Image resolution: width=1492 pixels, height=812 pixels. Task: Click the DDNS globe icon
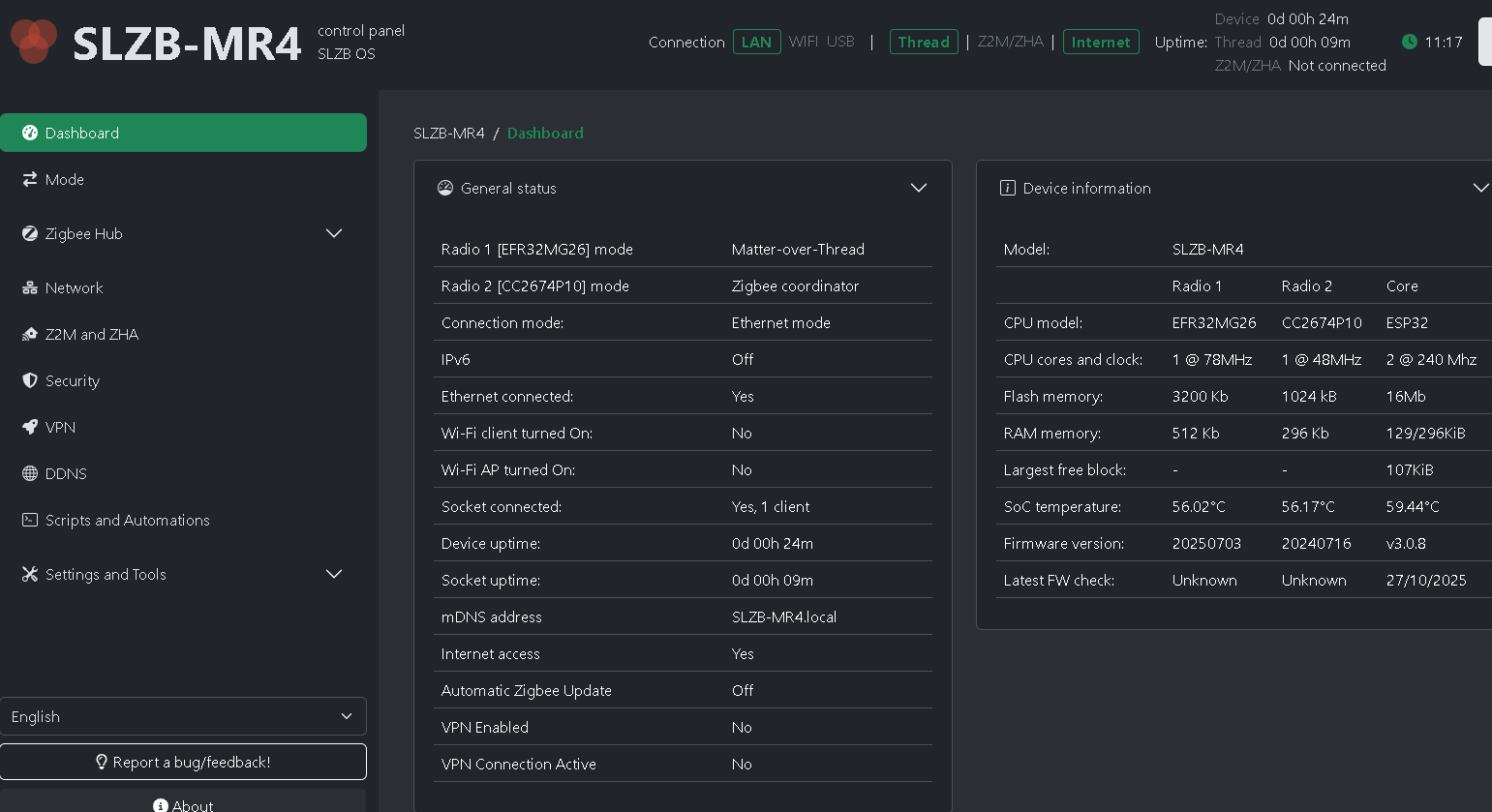click(30, 474)
